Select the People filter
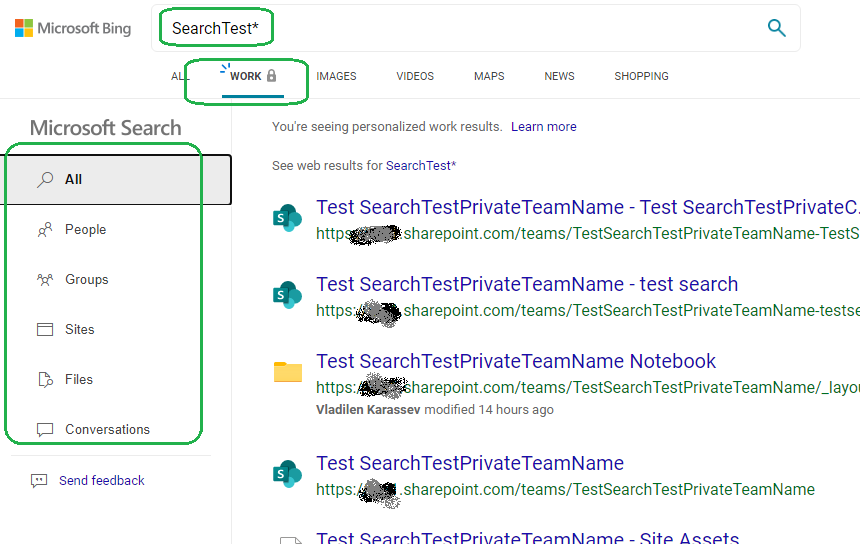Viewport: 860px width, 544px height. pos(86,229)
